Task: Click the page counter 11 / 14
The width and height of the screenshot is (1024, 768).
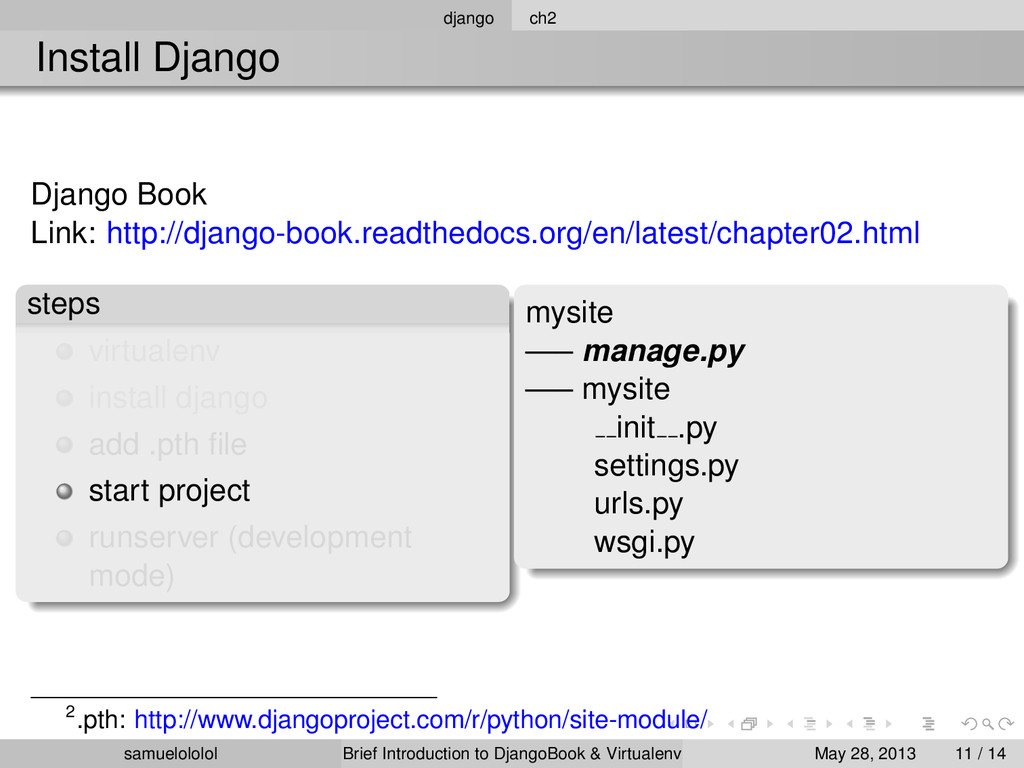Action: 980,754
